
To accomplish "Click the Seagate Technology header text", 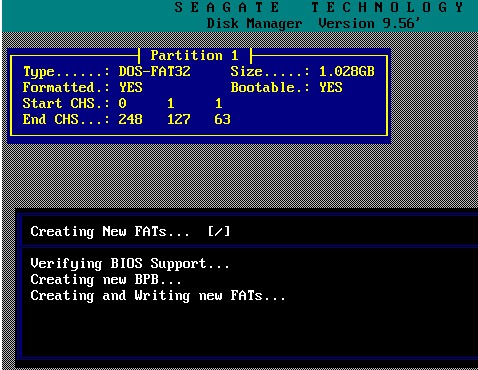I will pos(319,7).
